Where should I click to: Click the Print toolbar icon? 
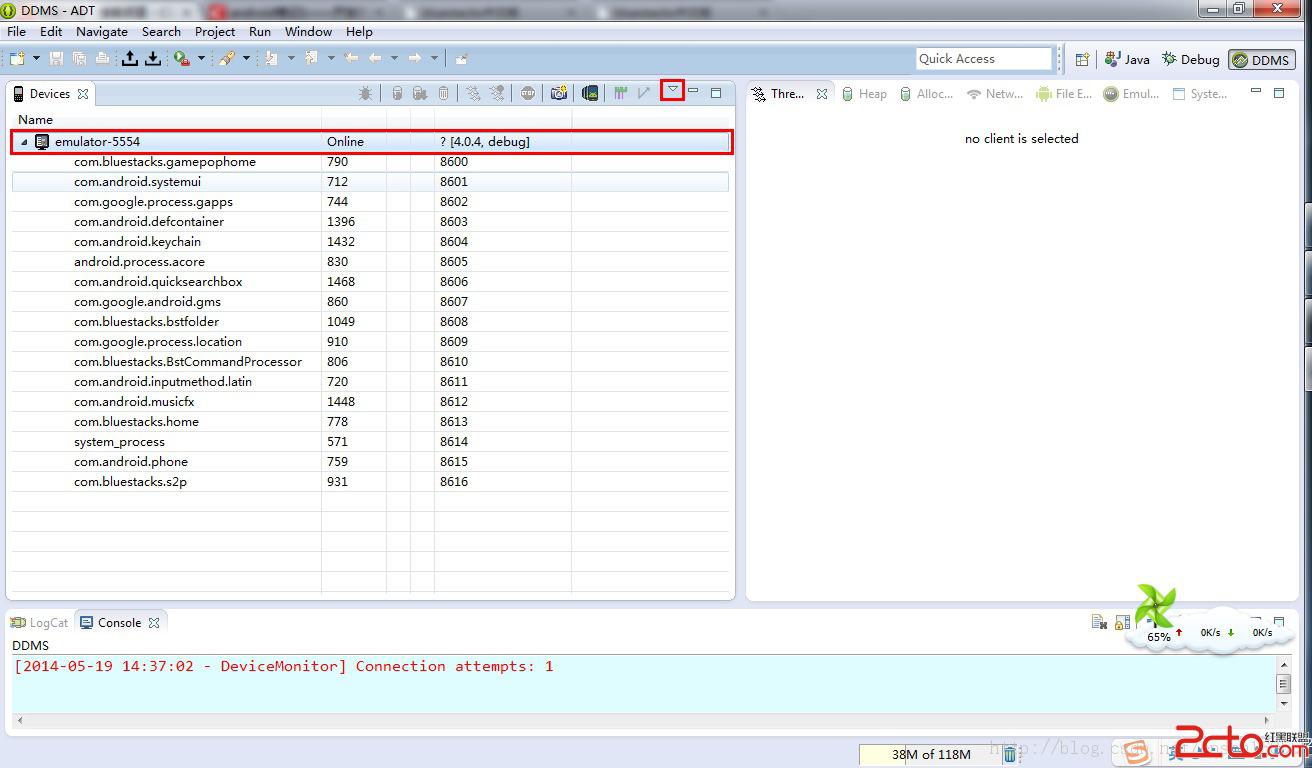pos(102,59)
